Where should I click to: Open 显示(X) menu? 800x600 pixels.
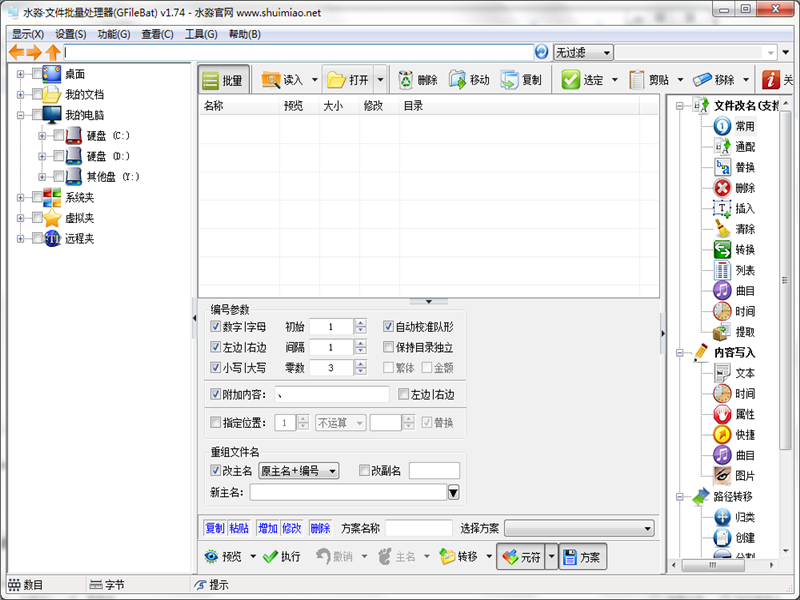(28, 34)
